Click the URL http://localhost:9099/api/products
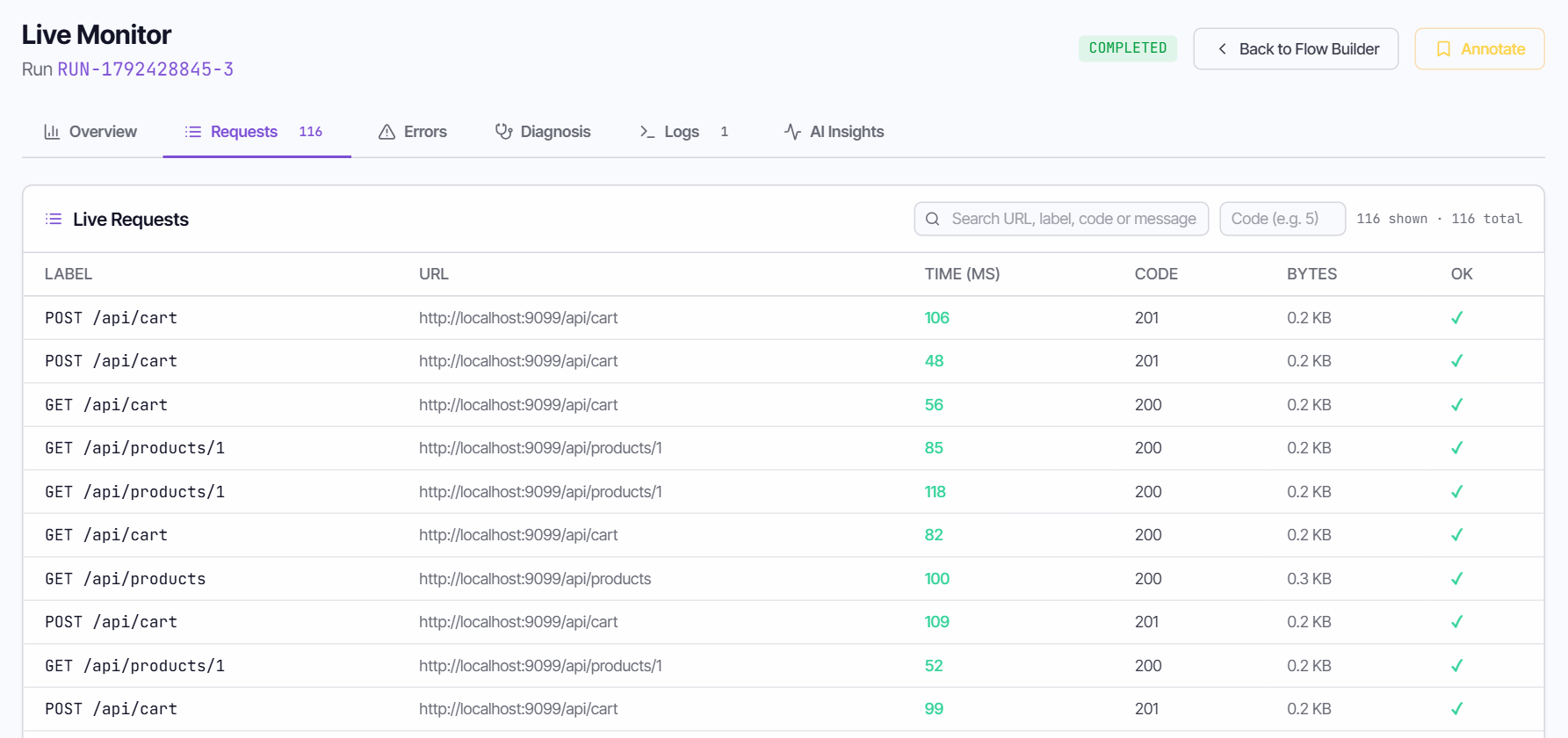 (535, 579)
